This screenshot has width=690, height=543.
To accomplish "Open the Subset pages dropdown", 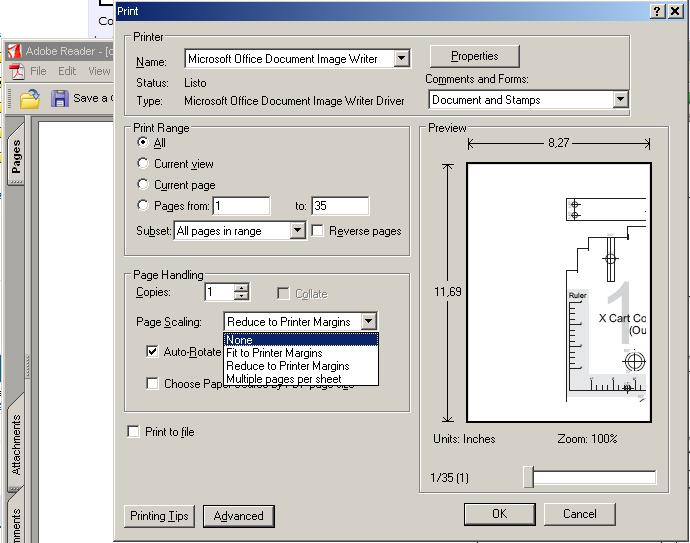I will 297,231.
